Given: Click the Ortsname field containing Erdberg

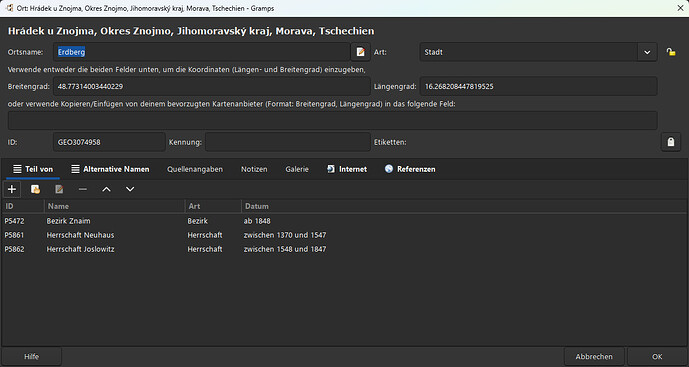Looking at the screenshot, I should coord(202,52).
